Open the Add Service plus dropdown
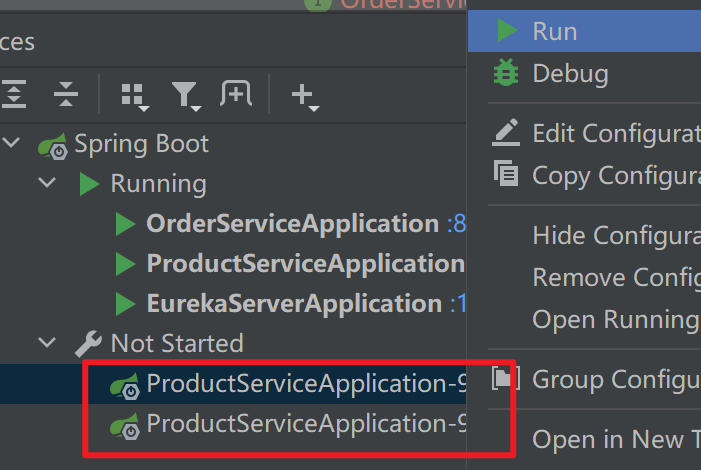The height and width of the screenshot is (470, 701). click(305, 97)
